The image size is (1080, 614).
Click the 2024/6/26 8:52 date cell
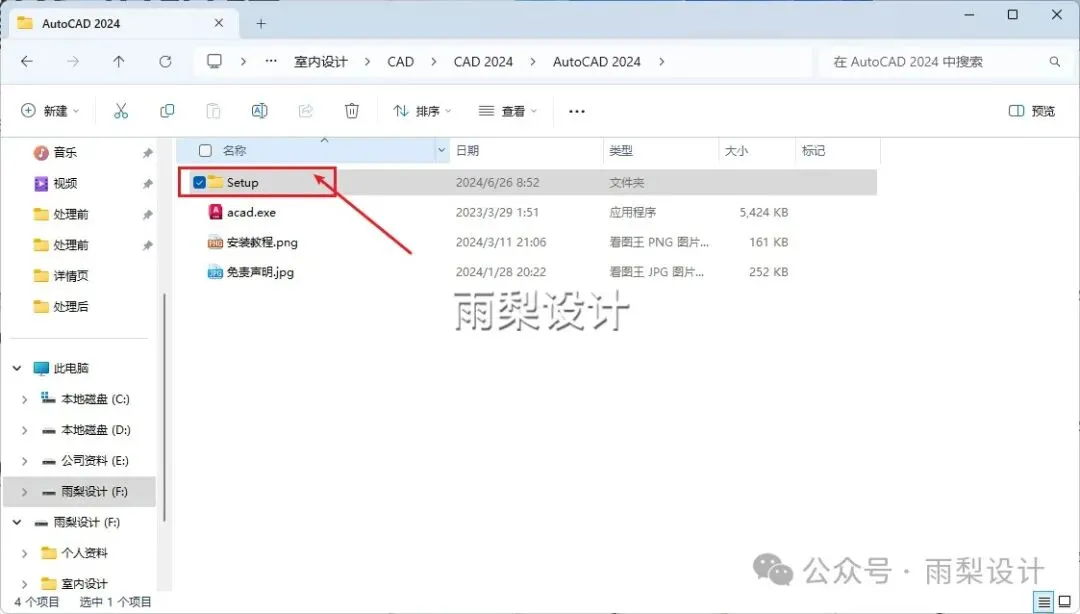point(497,183)
